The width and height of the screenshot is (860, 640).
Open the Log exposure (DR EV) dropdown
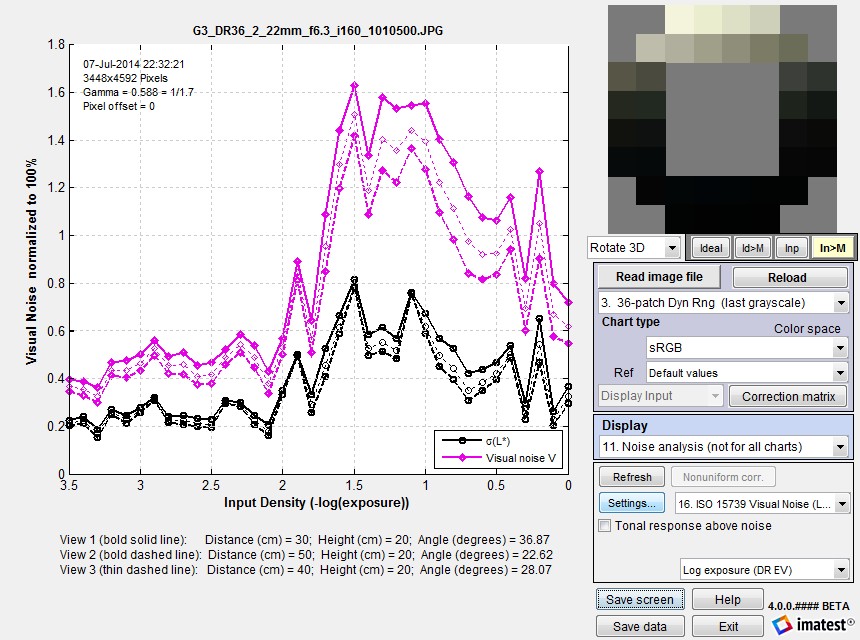tap(765, 570)
